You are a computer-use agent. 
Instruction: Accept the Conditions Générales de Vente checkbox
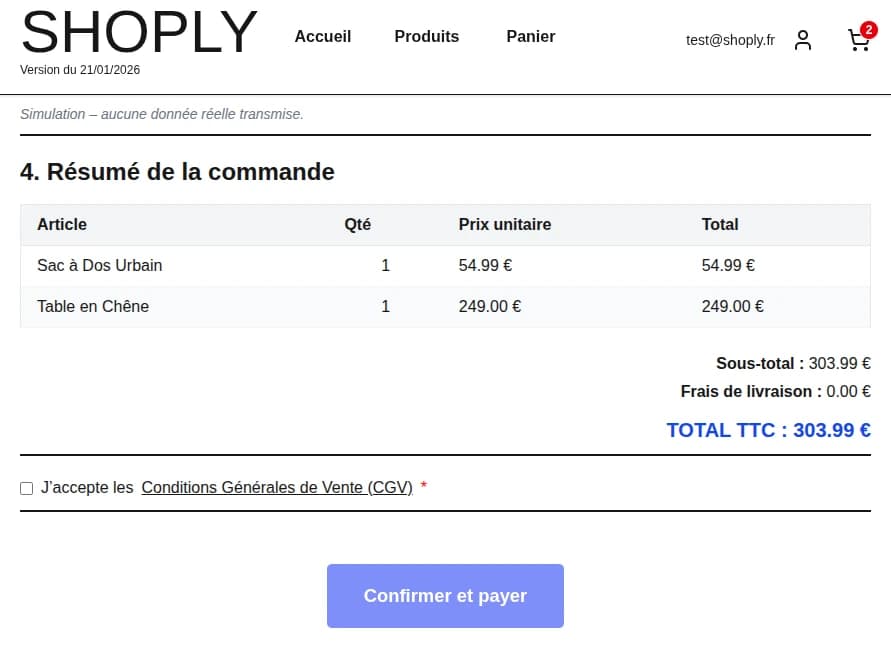[27, 488]
